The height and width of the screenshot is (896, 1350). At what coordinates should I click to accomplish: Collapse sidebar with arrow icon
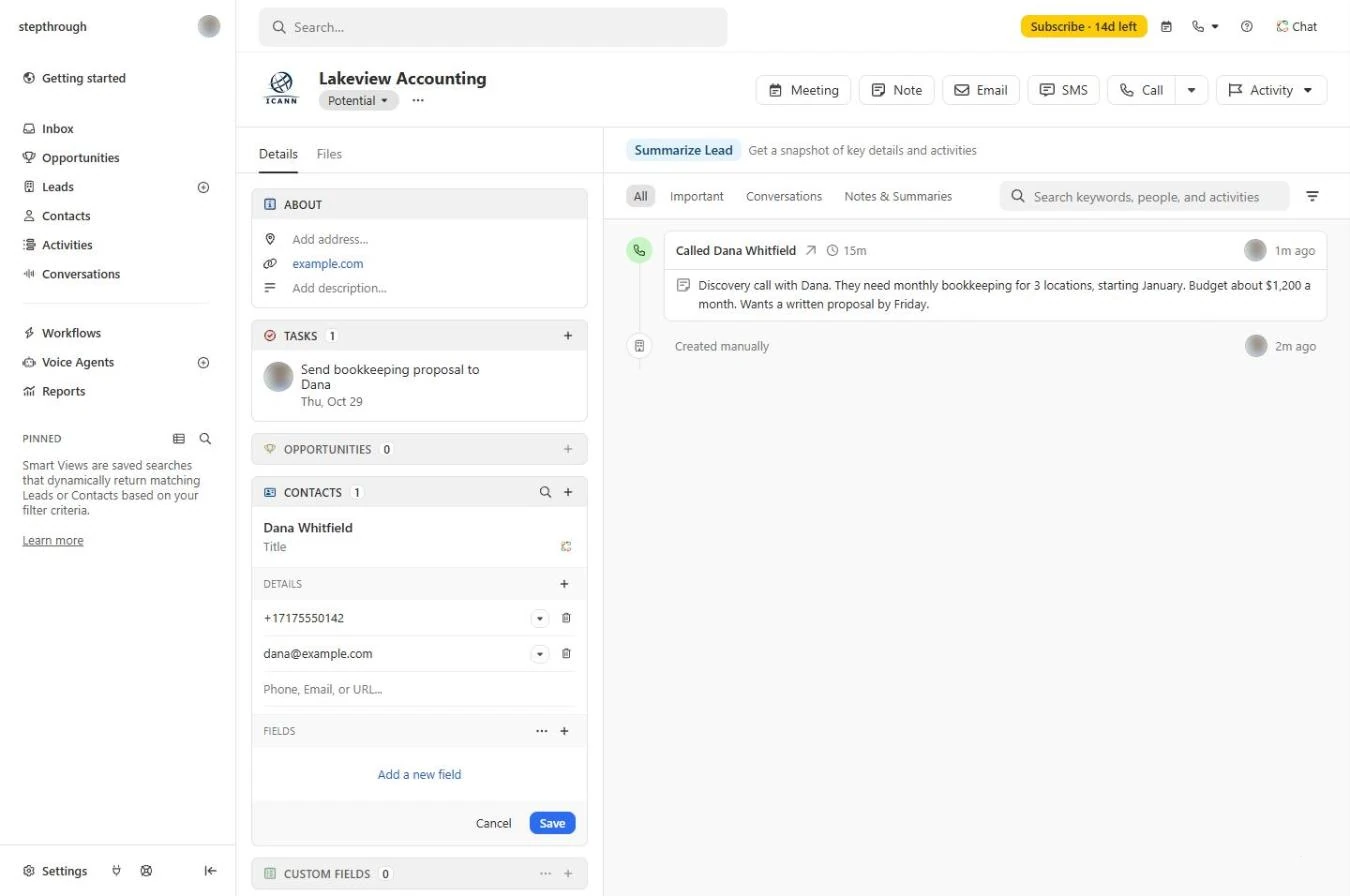[210, 871]
